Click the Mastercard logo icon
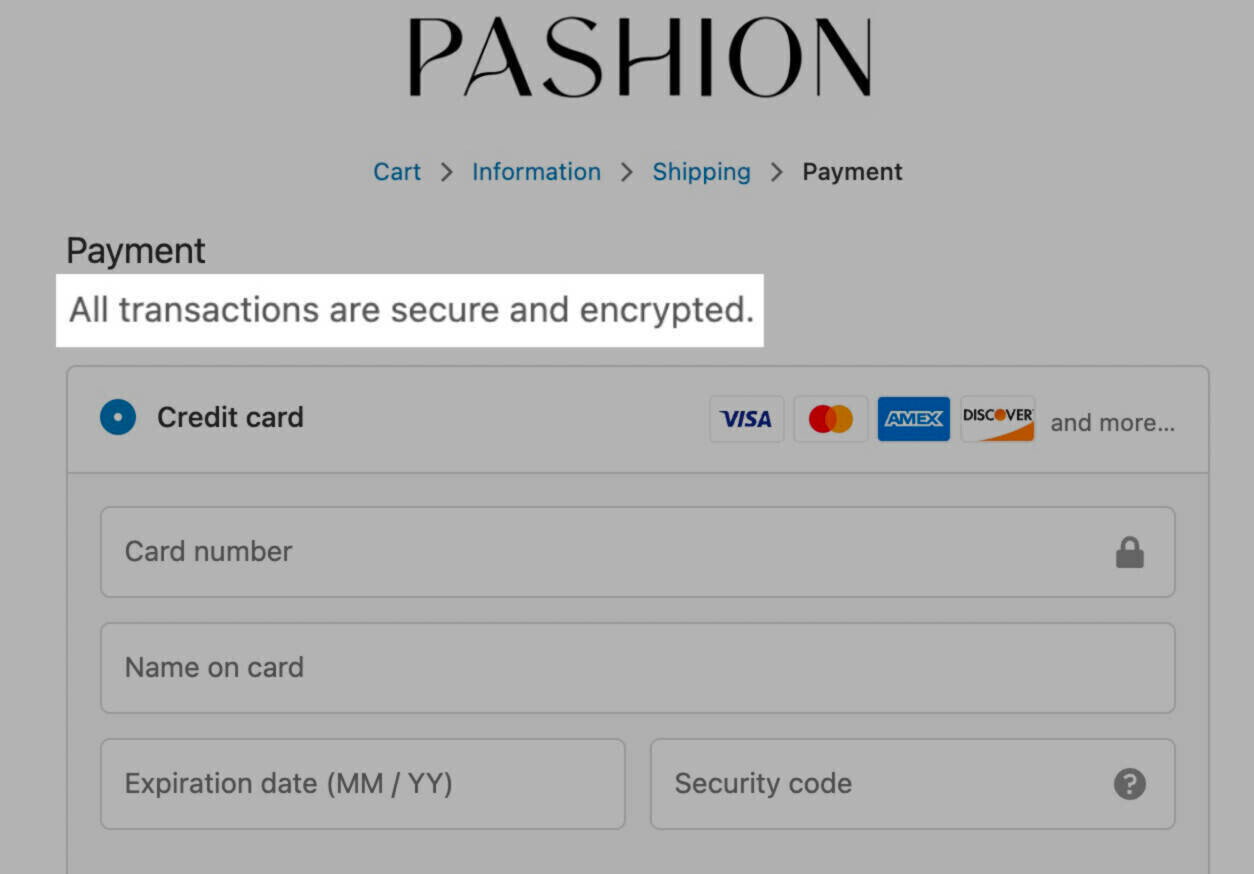 pyautogui.click(x=830, y=419)
